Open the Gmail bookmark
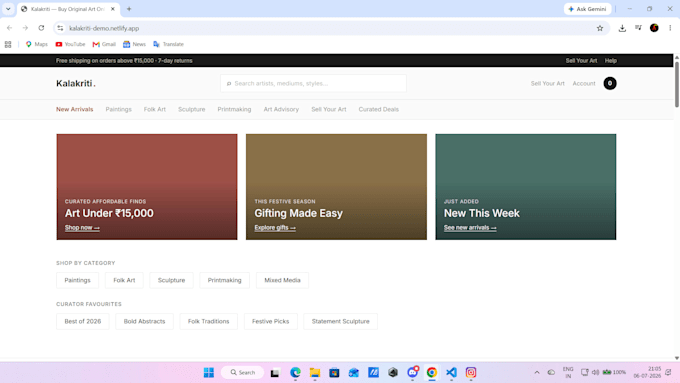680x383 pixels. tap(104, 44)
